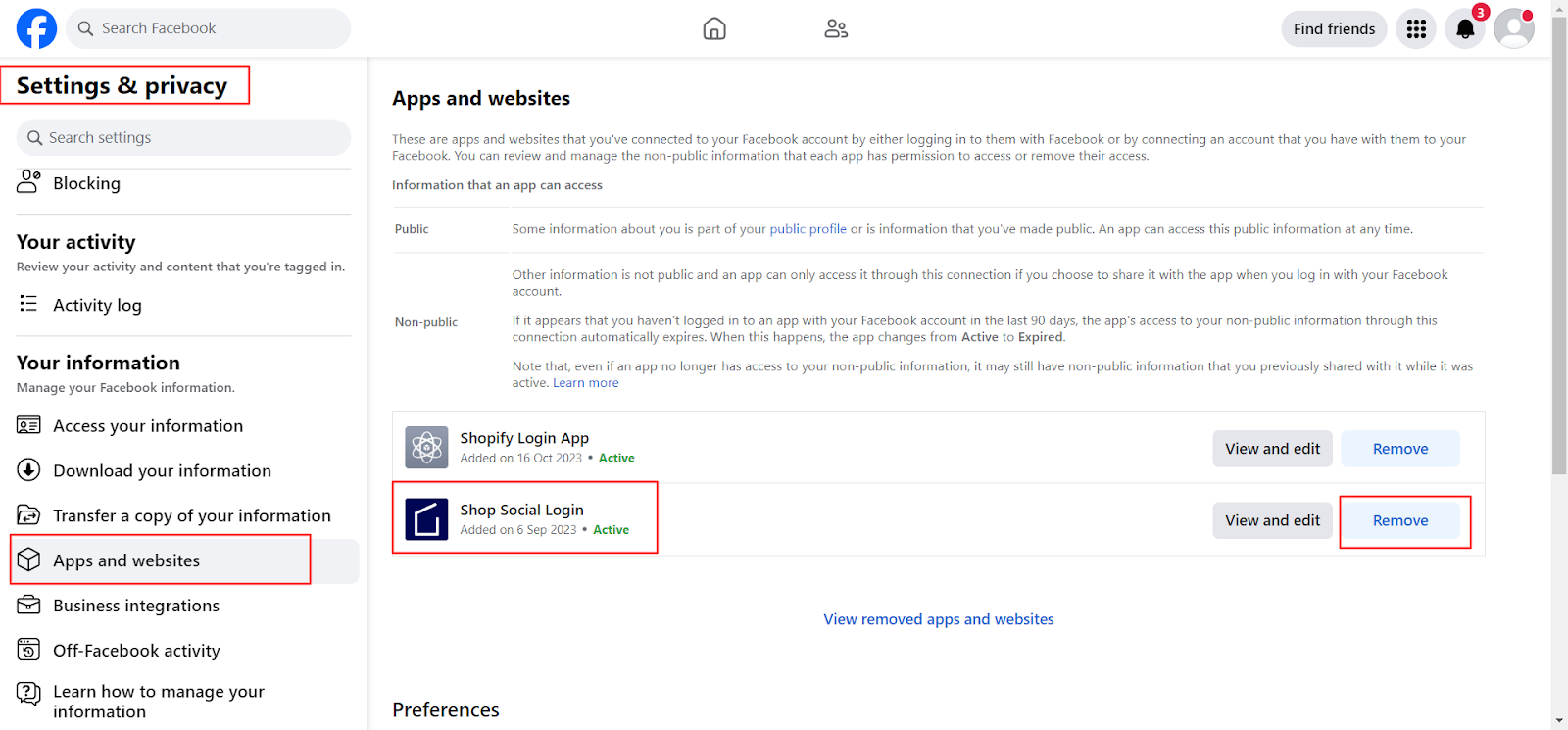Click the Apps and websites page heading

(x=481, y=98)
